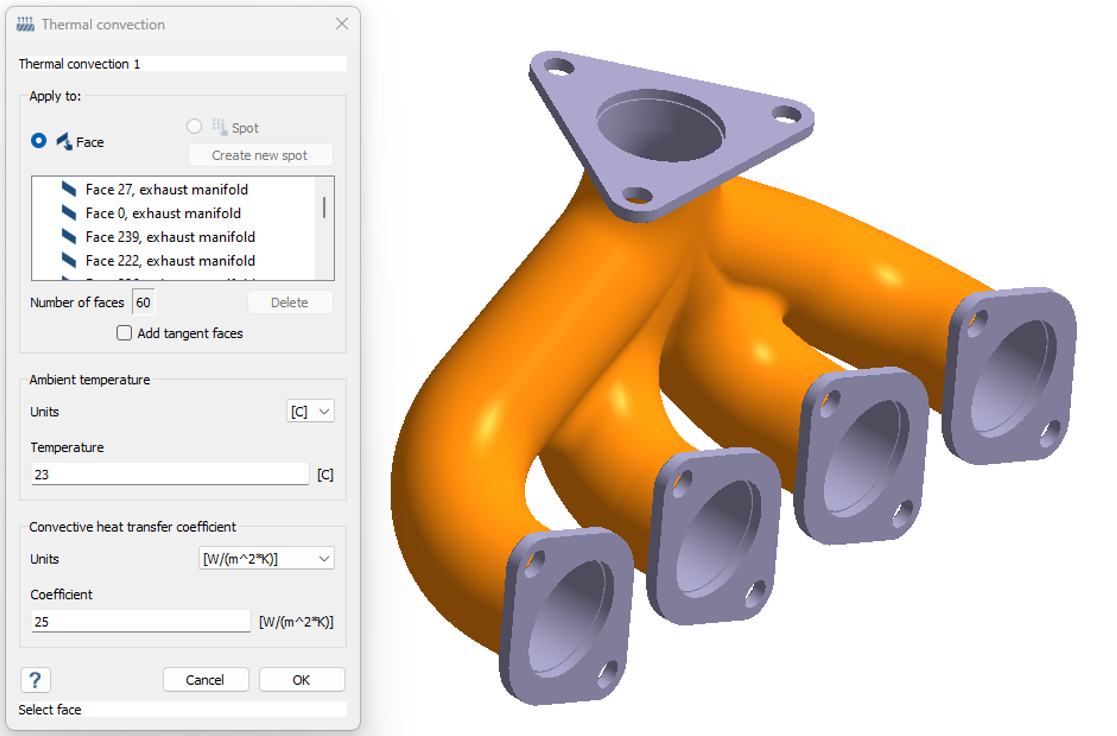Click the face icon beside Face 27
This screenshot has width=1117, height=736.
point(69,189)
